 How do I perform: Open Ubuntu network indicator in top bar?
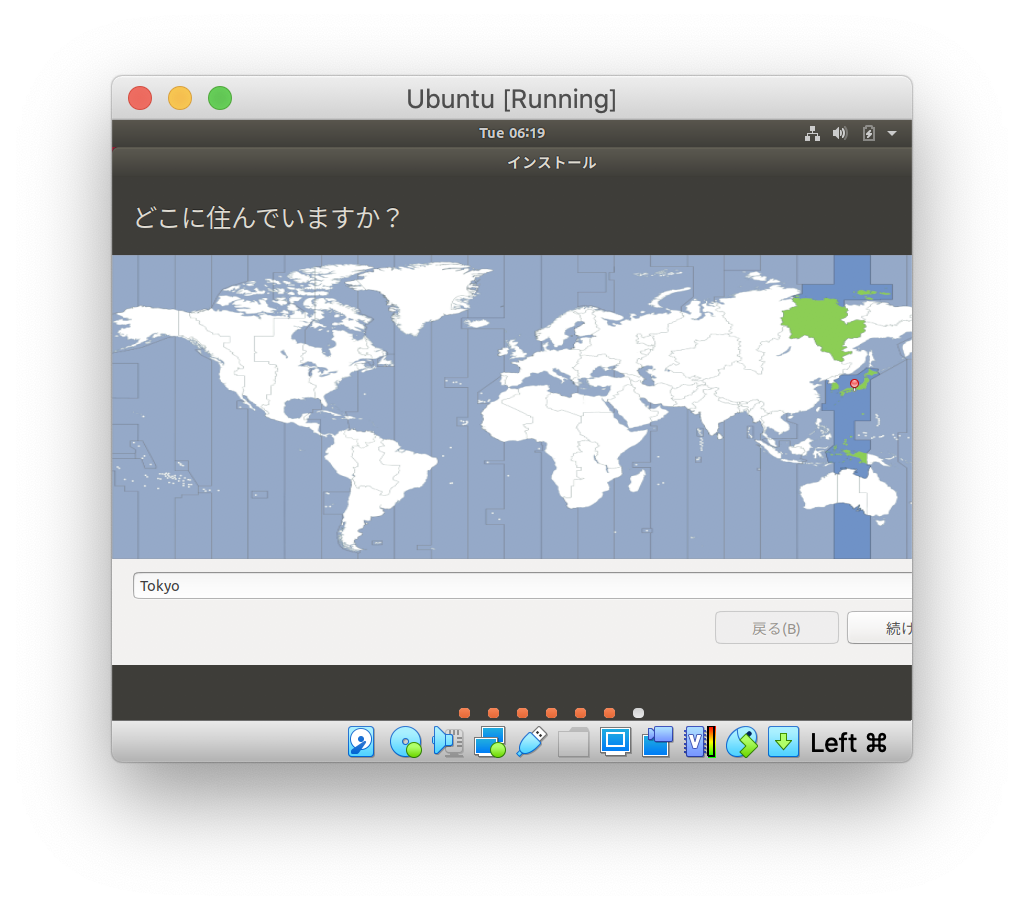(812, 133)
